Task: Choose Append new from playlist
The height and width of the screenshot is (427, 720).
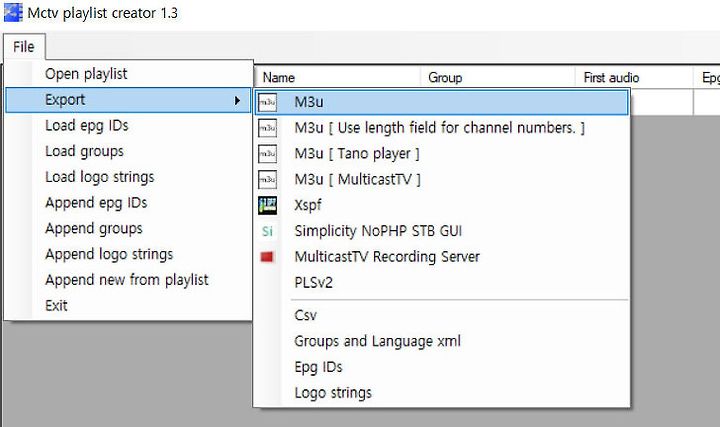Action: pos(129,280)
